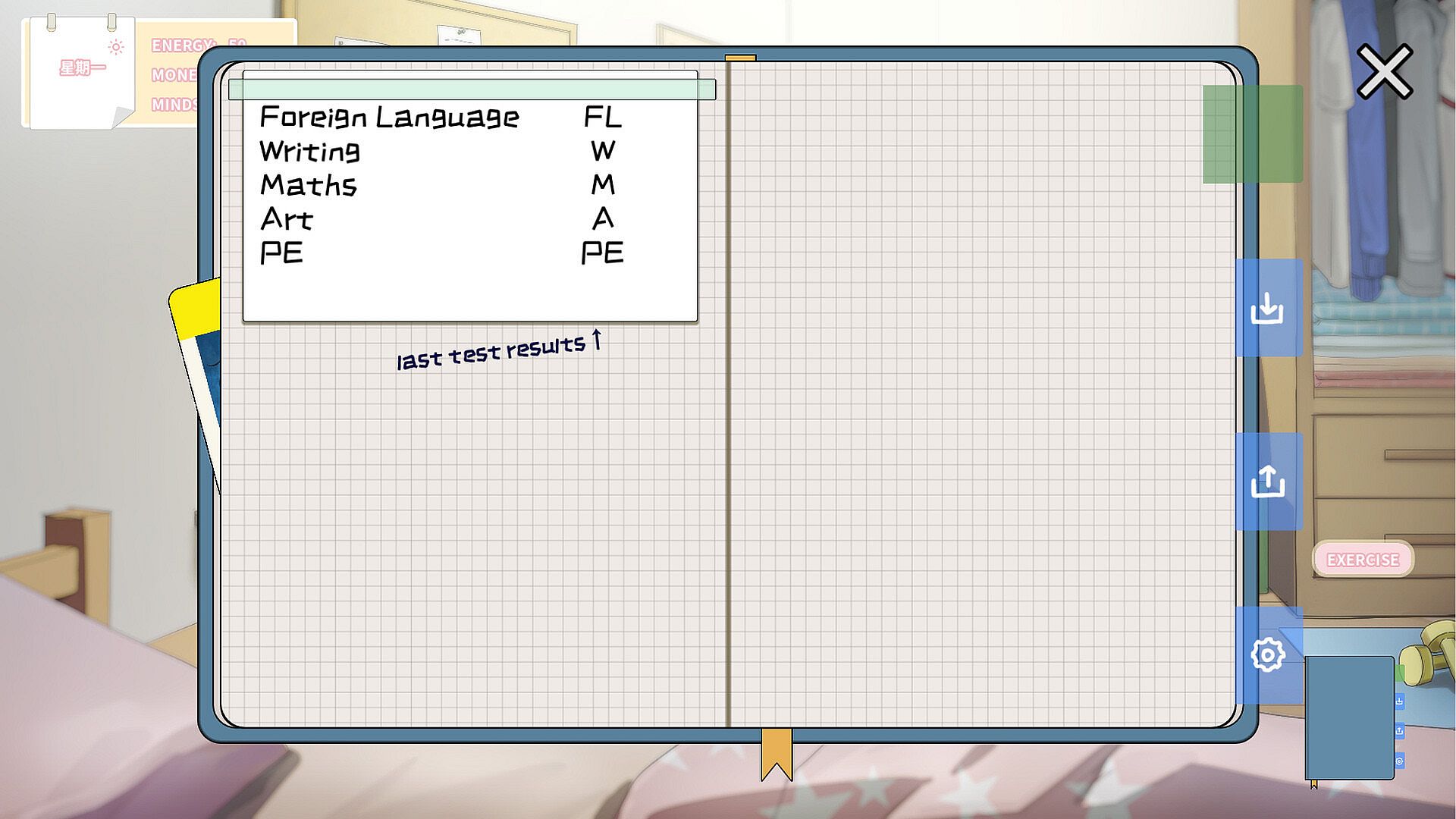Click the Maths subject row
1456x819 pixels.
(x=308, y=185)
